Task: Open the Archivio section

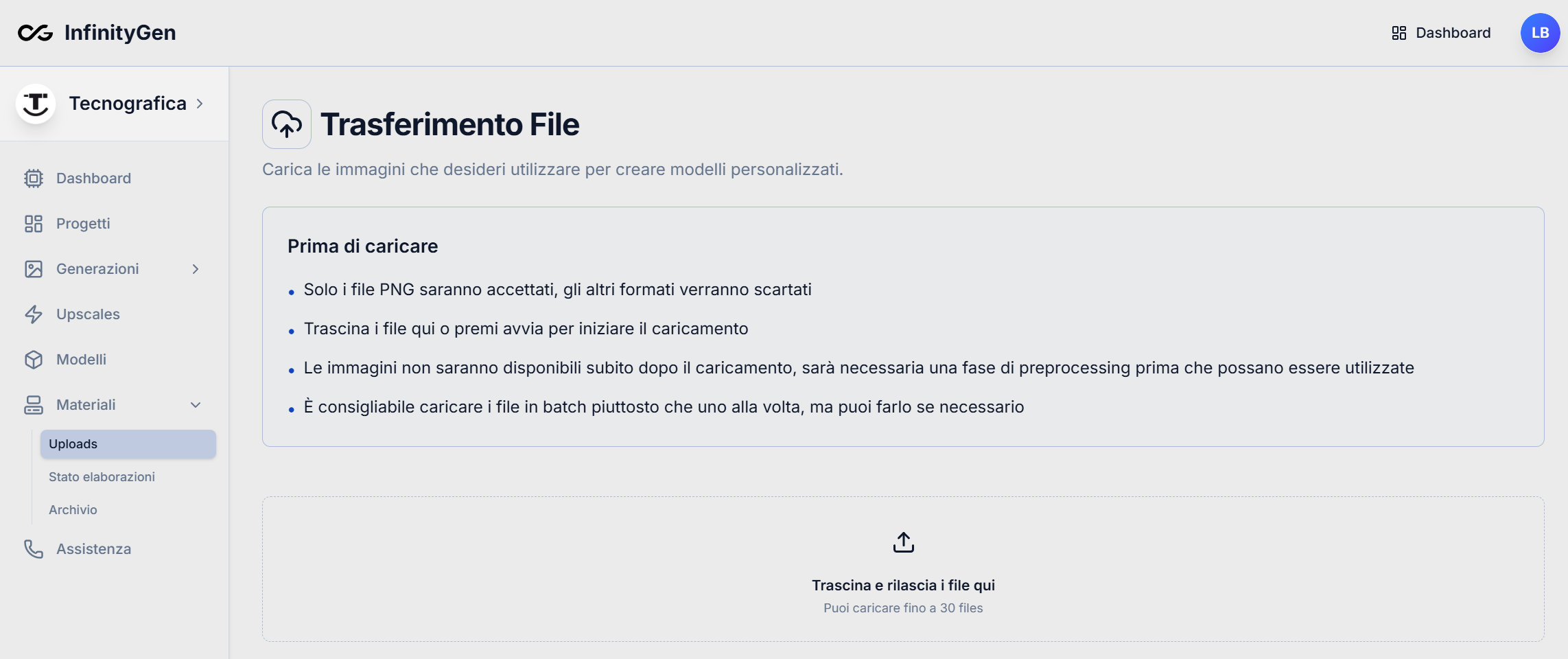Action: [72, 509]
